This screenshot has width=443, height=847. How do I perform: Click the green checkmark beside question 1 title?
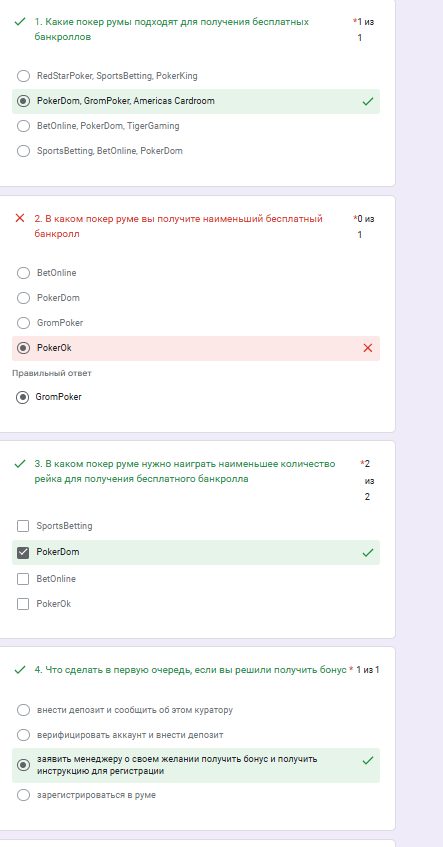click(20, 22)
